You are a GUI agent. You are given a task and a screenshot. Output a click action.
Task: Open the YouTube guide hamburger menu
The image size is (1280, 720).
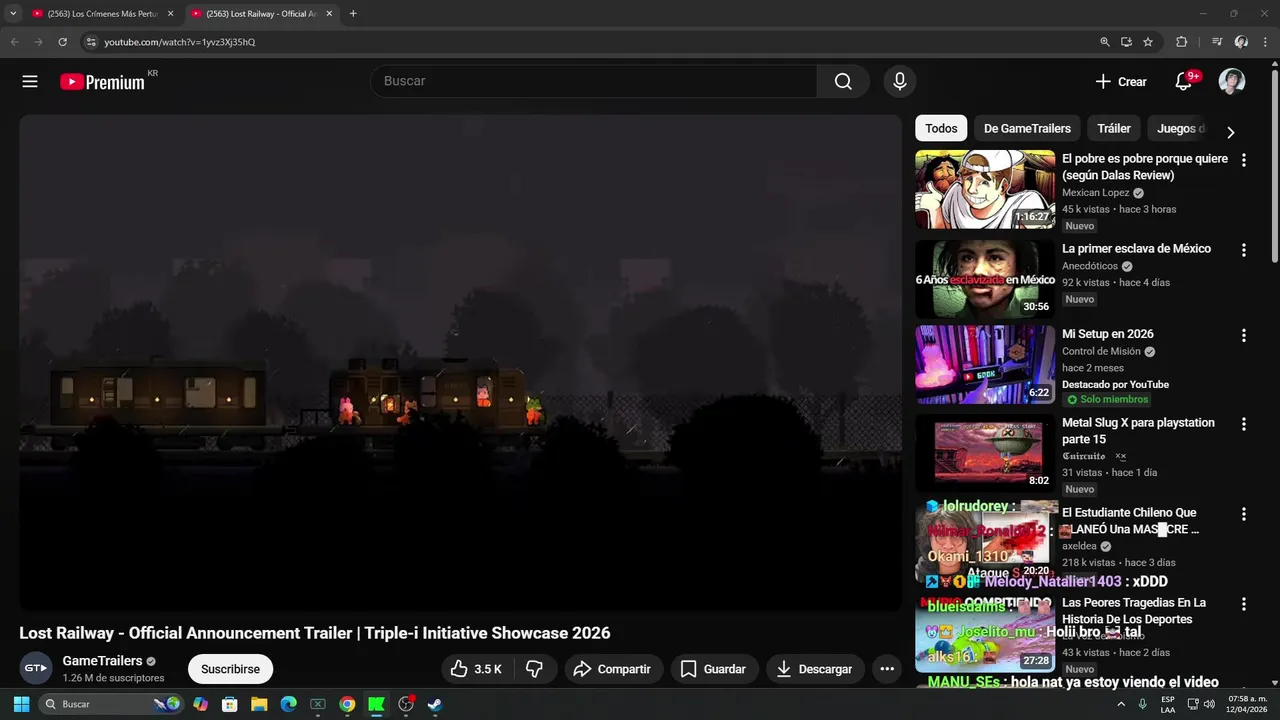tap(30, 82)
